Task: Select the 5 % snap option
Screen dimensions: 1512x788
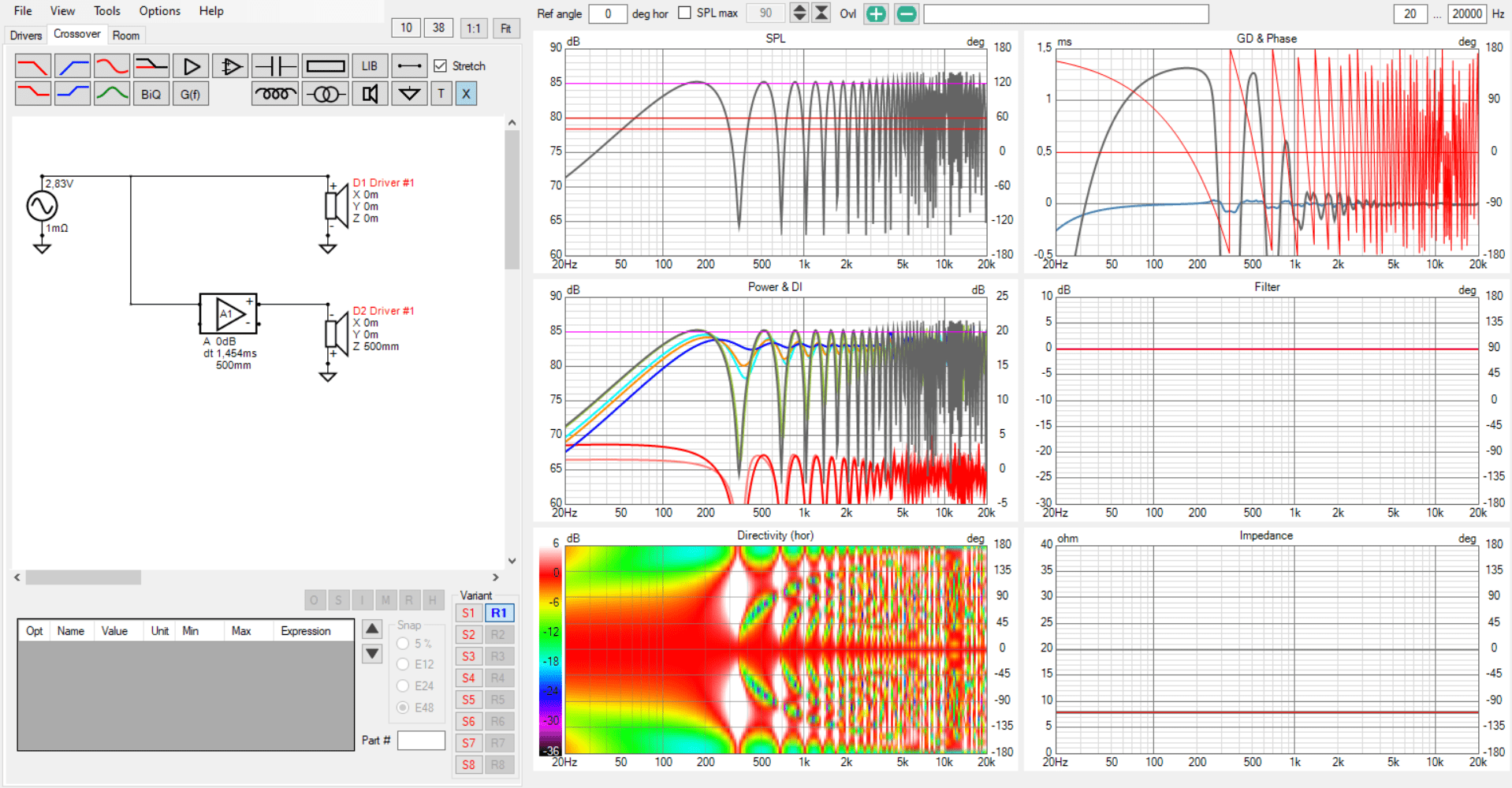Action: coord(403,643)
